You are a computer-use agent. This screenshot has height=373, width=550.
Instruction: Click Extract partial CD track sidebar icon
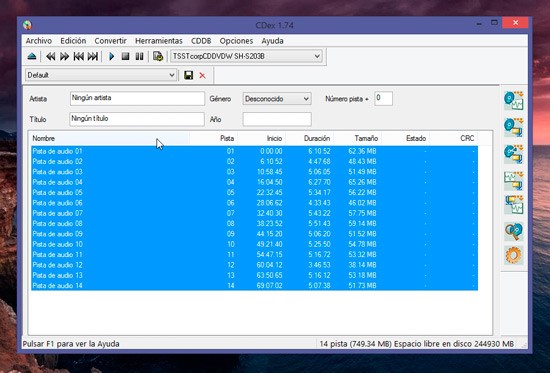(x=514, y=154)
